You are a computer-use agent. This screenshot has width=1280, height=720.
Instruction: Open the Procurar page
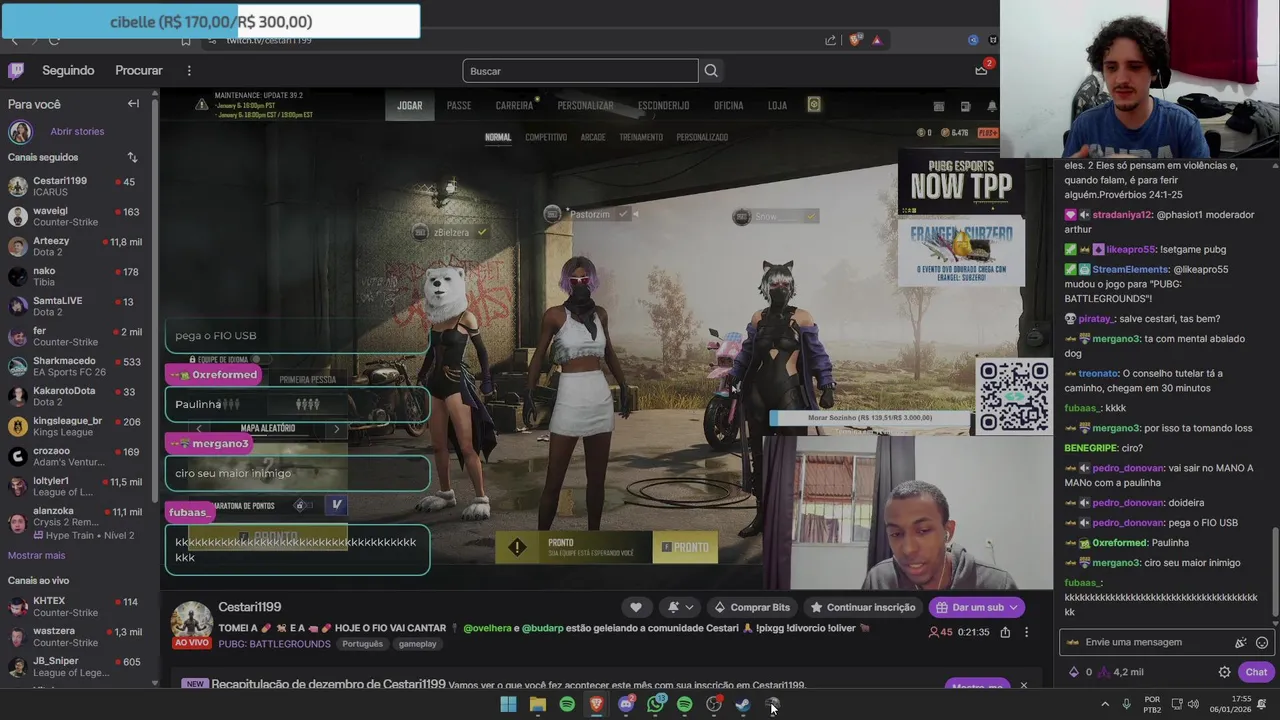coord(139,70)
